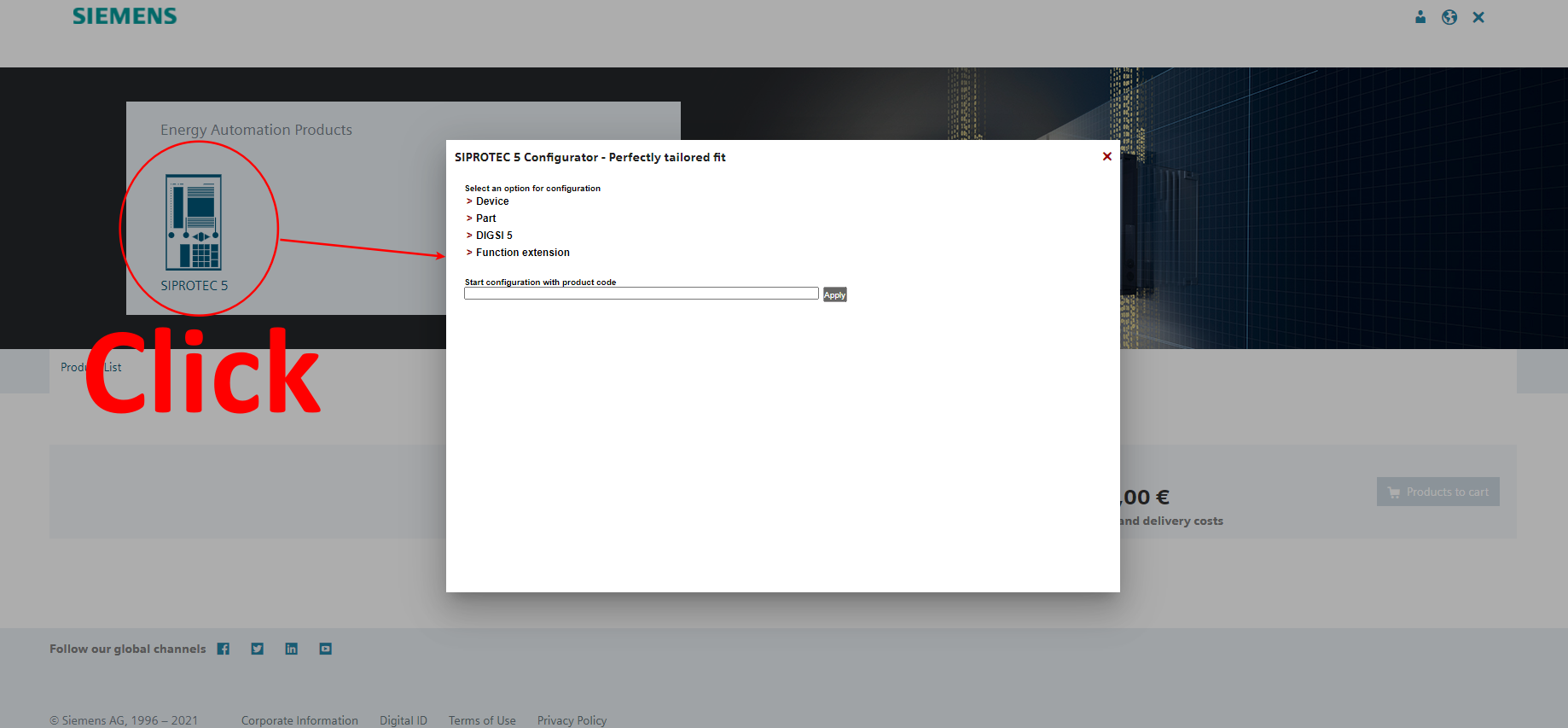Open the user account icon
1568x728 pixels.
click(x=1420, y=17)
